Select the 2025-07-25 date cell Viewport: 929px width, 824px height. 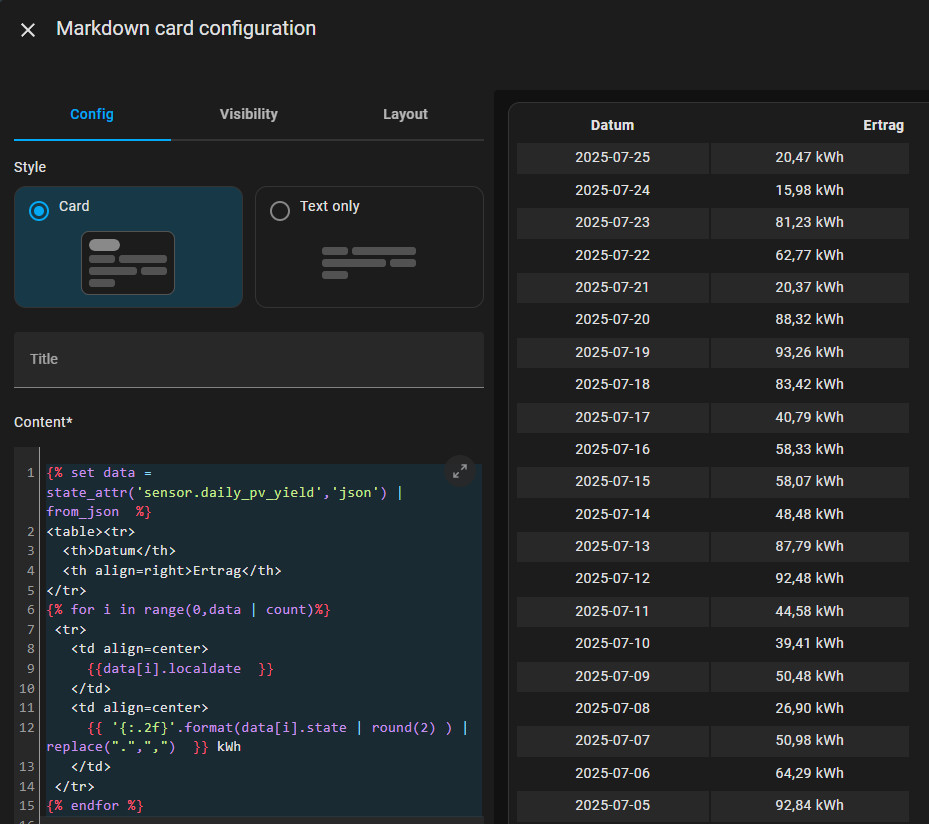(612, 157)
